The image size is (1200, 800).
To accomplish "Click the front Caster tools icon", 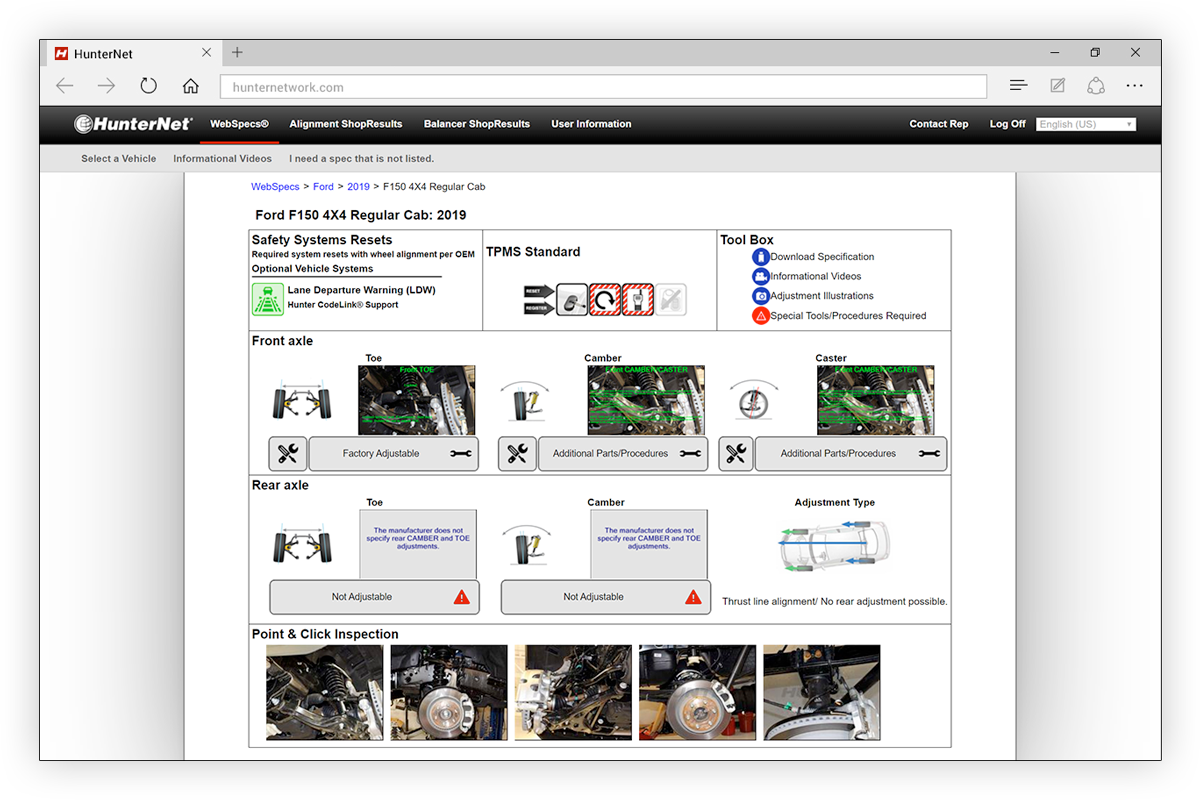I will click(736, 454).
